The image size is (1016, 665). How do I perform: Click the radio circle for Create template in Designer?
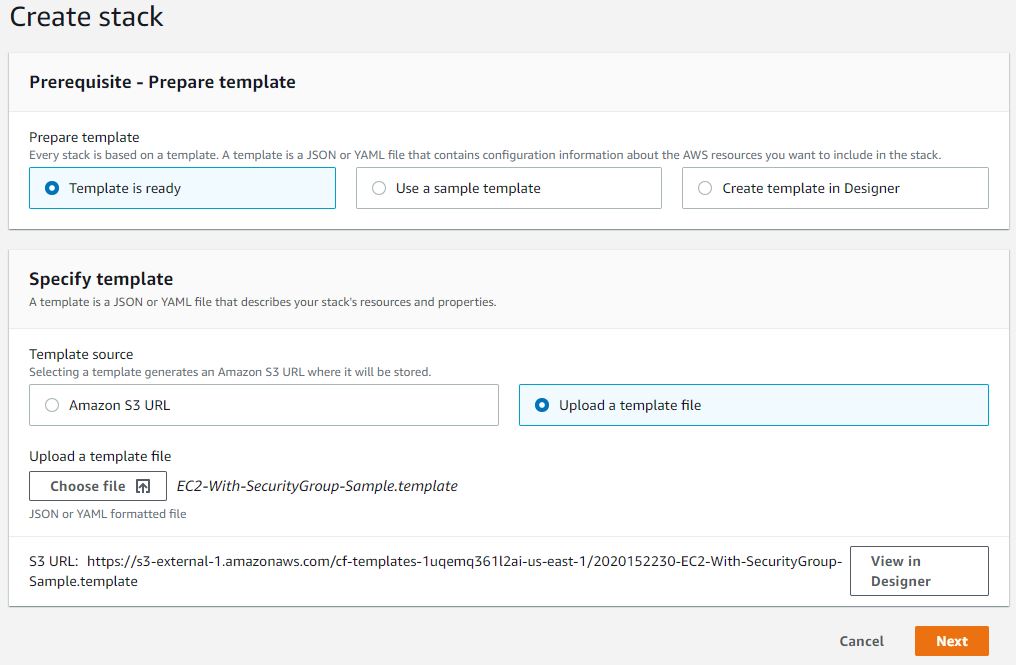point(704,188)
